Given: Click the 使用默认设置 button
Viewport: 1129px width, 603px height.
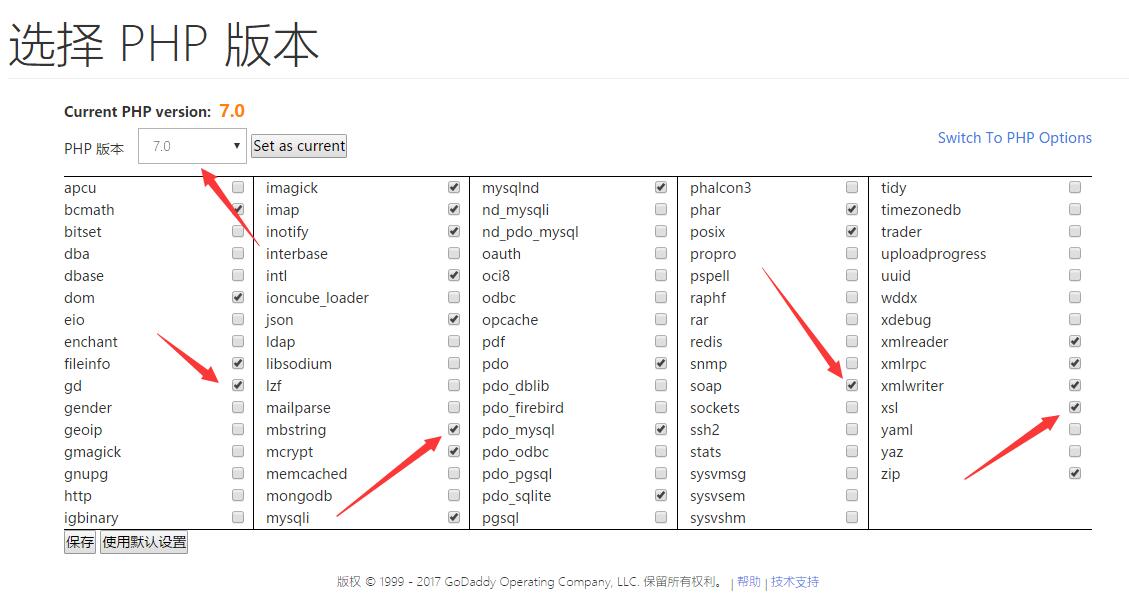Looking at the screenshot, I should [x=144, y=542].
